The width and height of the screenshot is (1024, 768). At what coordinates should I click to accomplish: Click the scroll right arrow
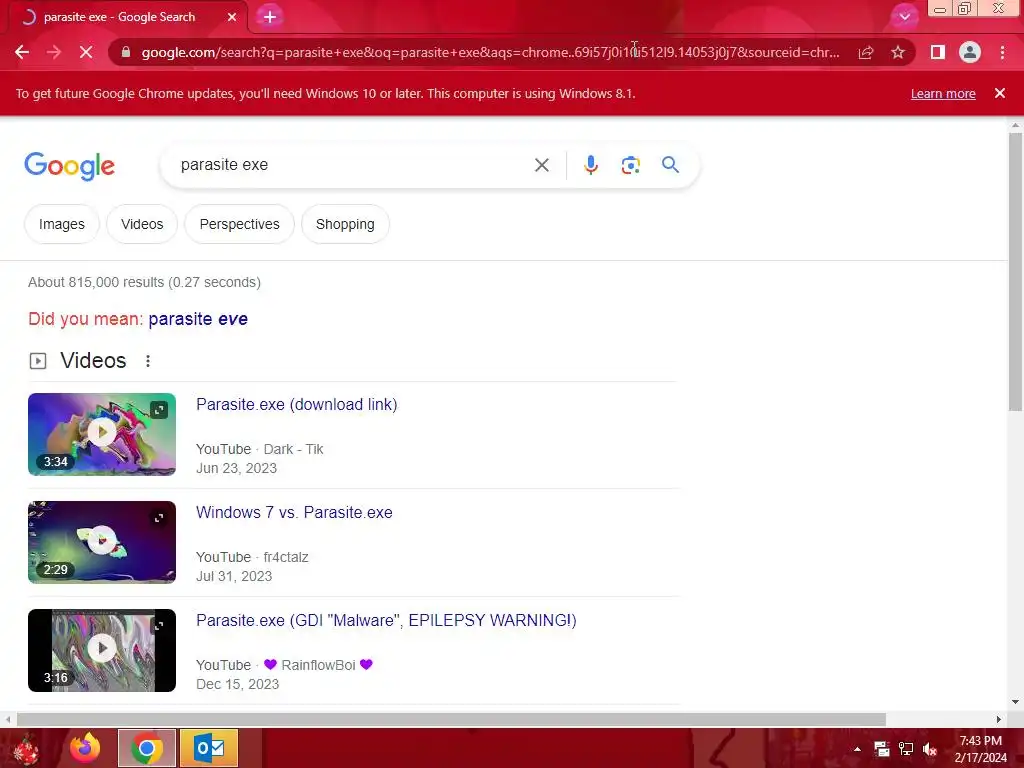tap(999, 720)
